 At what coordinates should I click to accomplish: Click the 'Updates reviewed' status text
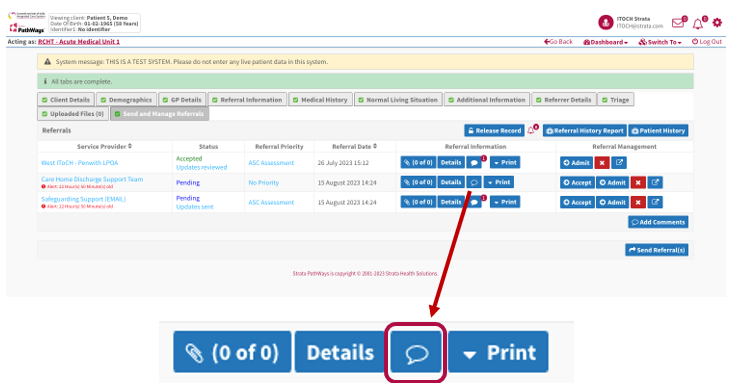click(201, 167)
